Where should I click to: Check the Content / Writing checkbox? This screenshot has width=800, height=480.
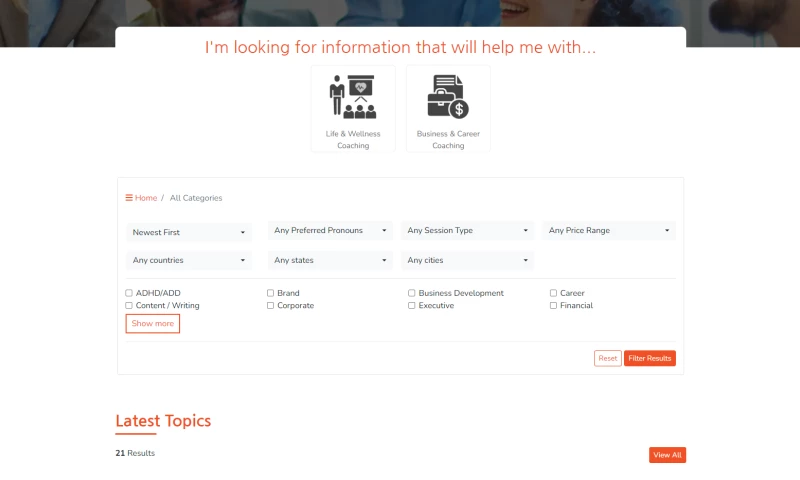[129, 306]
